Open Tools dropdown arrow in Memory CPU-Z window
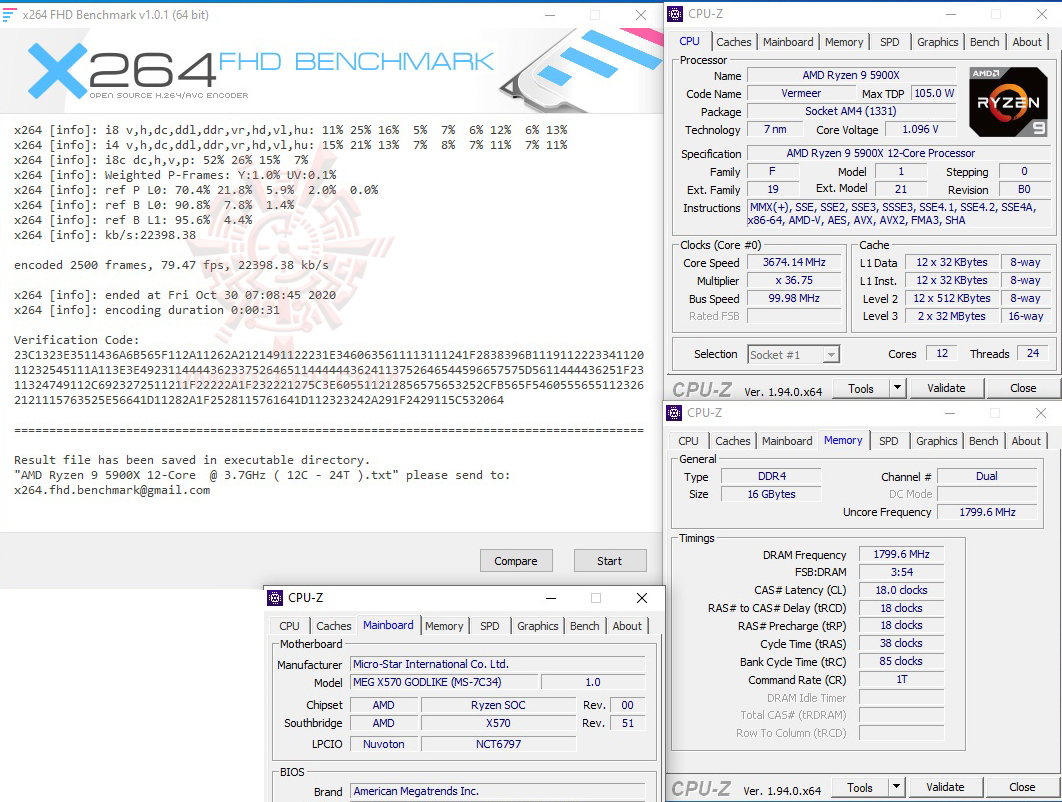The image size is (1062, 802). 896,787
